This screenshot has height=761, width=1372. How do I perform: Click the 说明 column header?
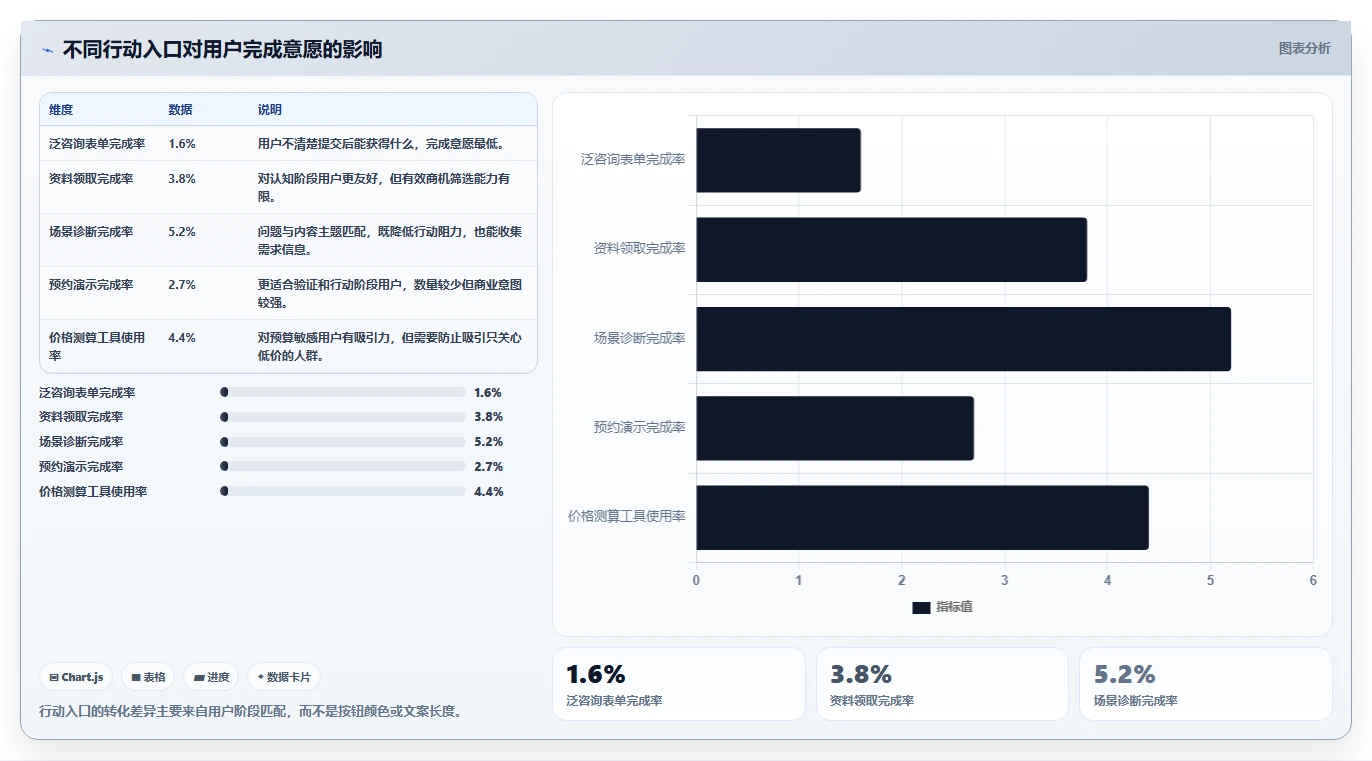pyautogui.click(x=270, y=110)
